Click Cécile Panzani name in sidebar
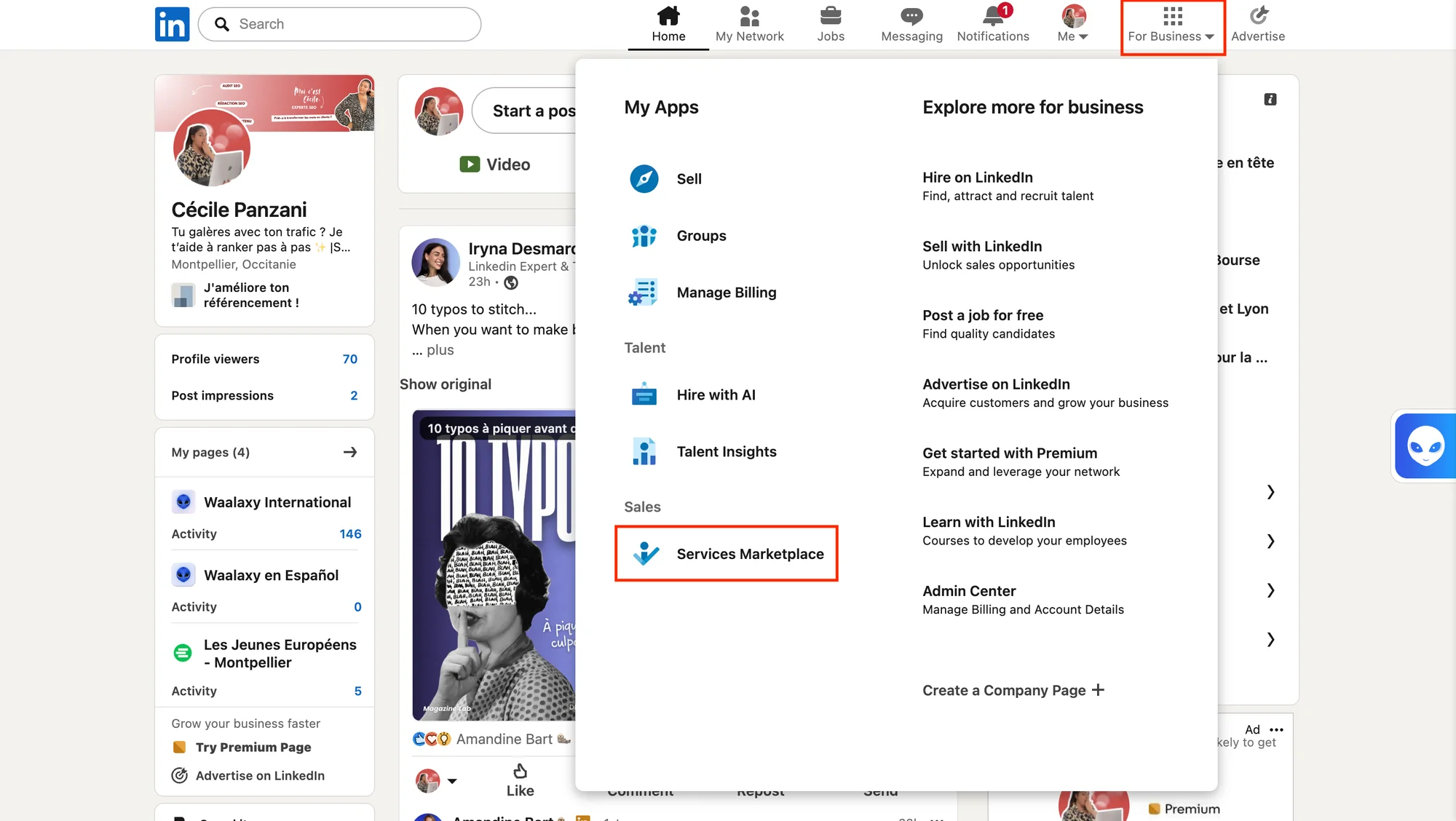The height and width of the screenshot is (821, 1456). pyautogui.click(x=239, y=210)
